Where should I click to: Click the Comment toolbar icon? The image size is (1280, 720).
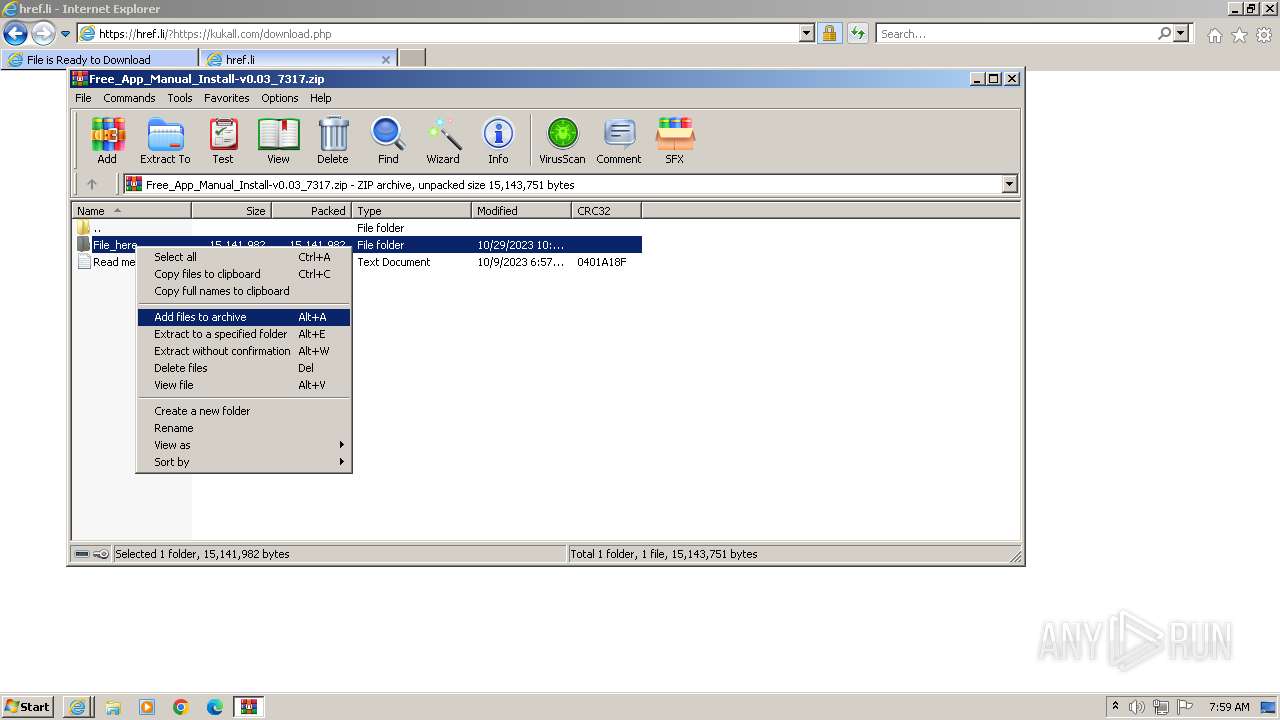tap(619, 140)
